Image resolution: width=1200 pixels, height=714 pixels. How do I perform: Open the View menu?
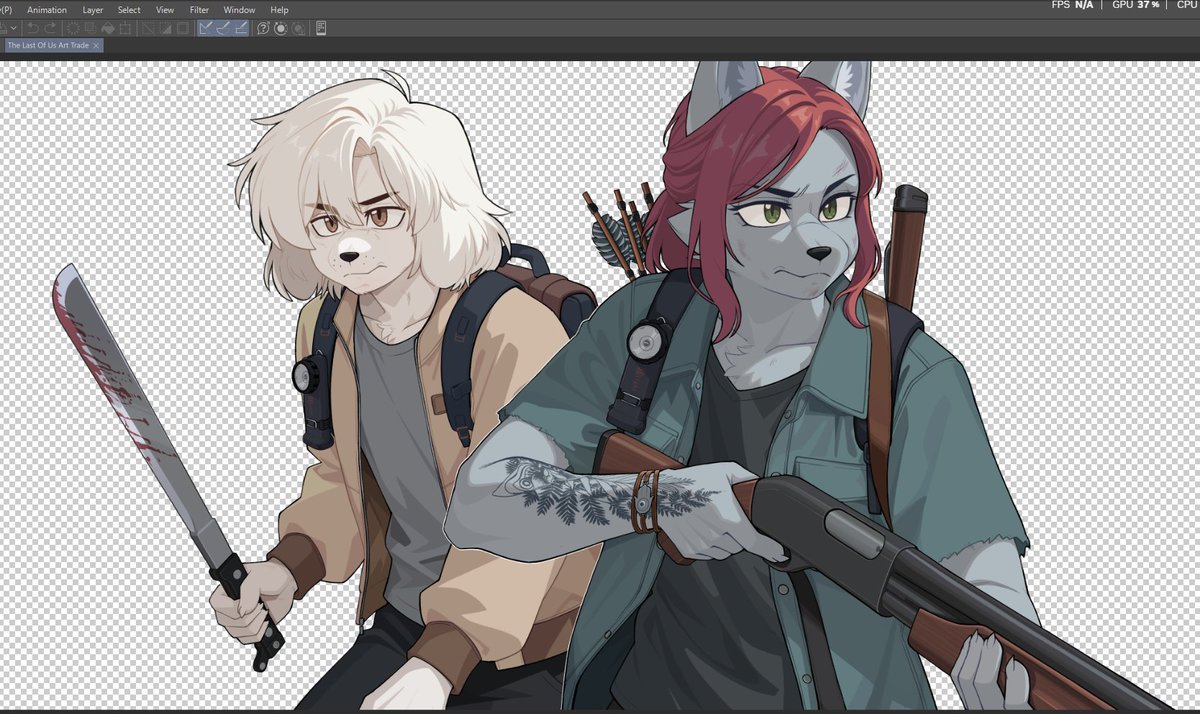[164, 9]
